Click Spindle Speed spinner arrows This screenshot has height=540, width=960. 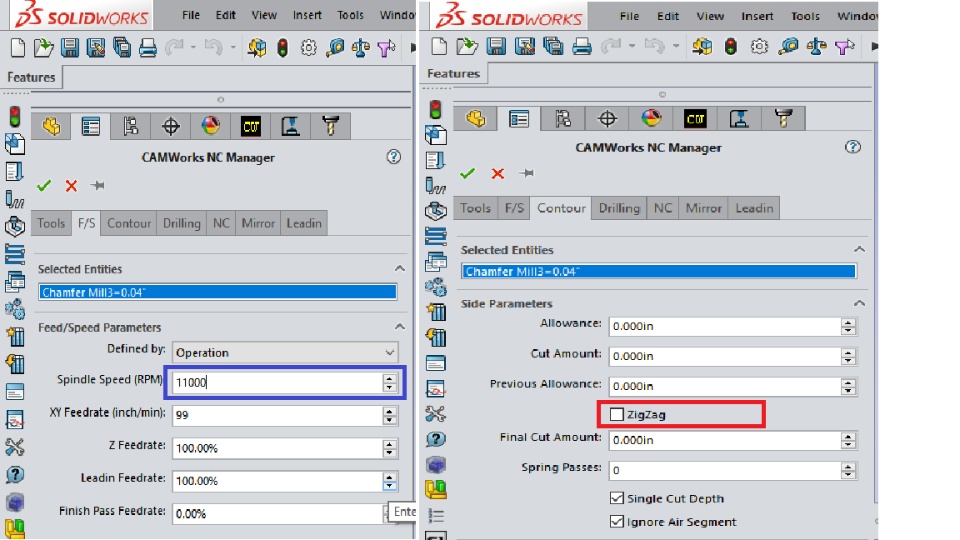(389, 383)
